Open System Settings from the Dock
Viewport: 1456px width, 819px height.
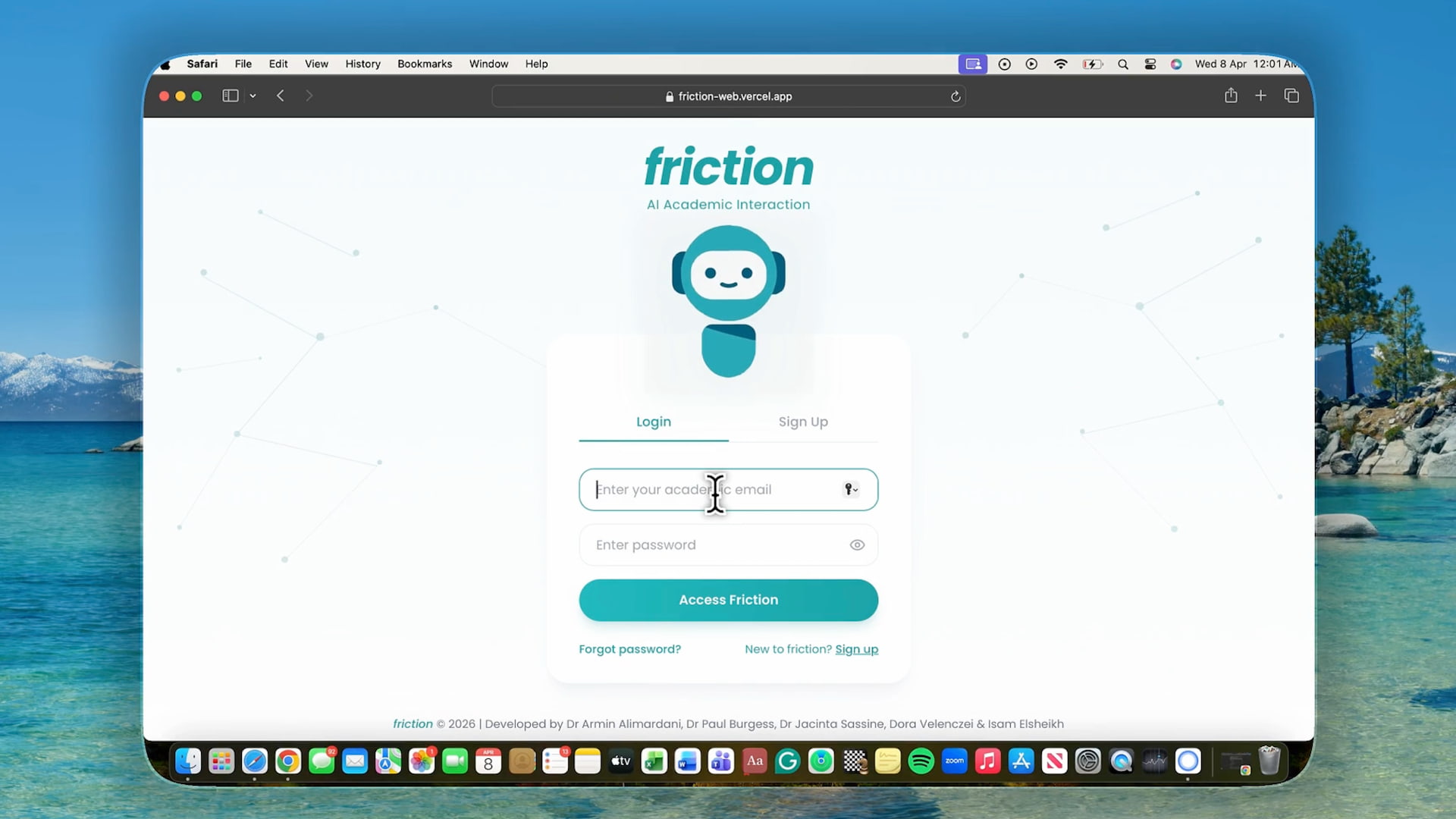1088,761
